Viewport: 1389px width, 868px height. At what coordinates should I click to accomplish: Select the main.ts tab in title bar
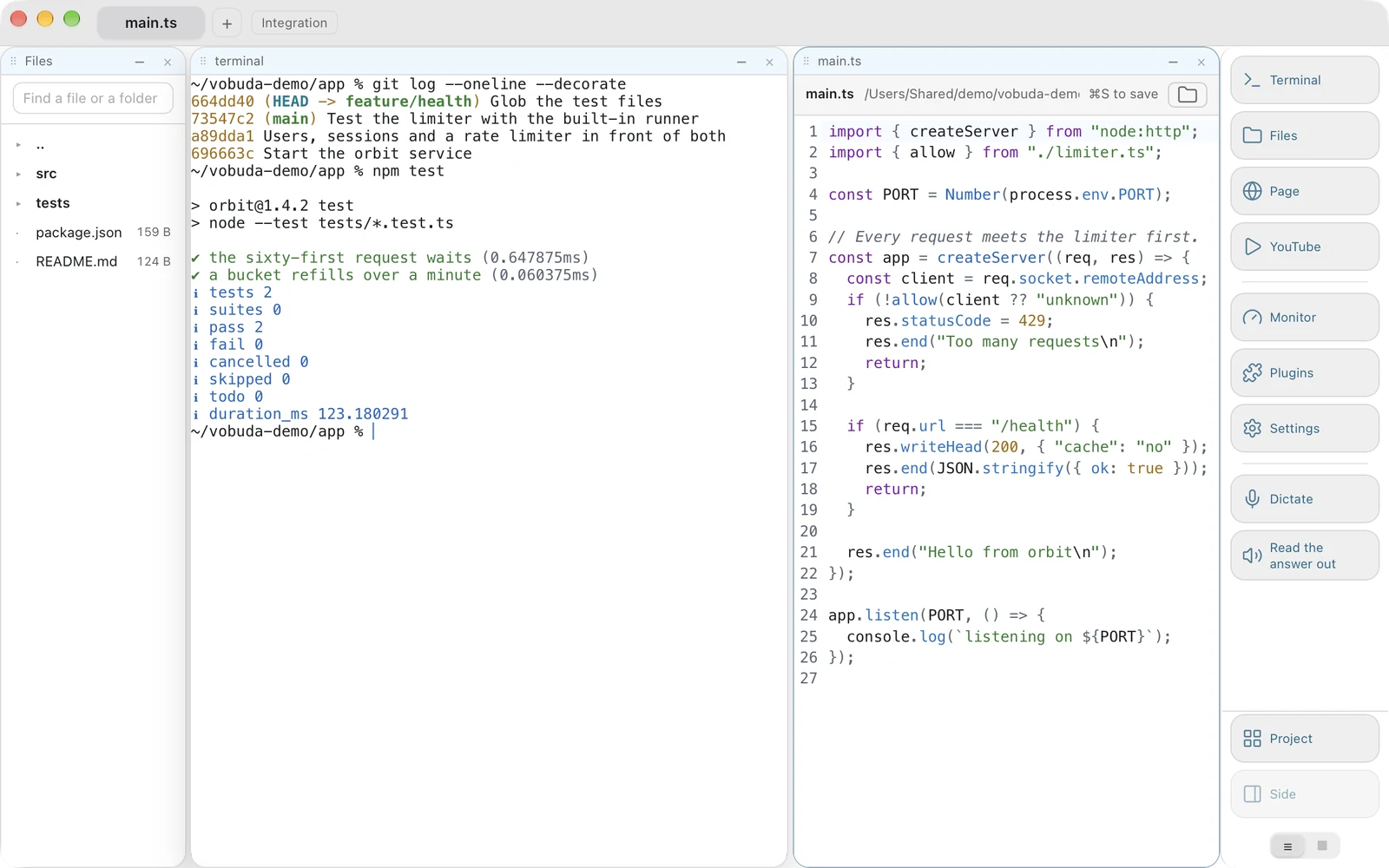151,23
